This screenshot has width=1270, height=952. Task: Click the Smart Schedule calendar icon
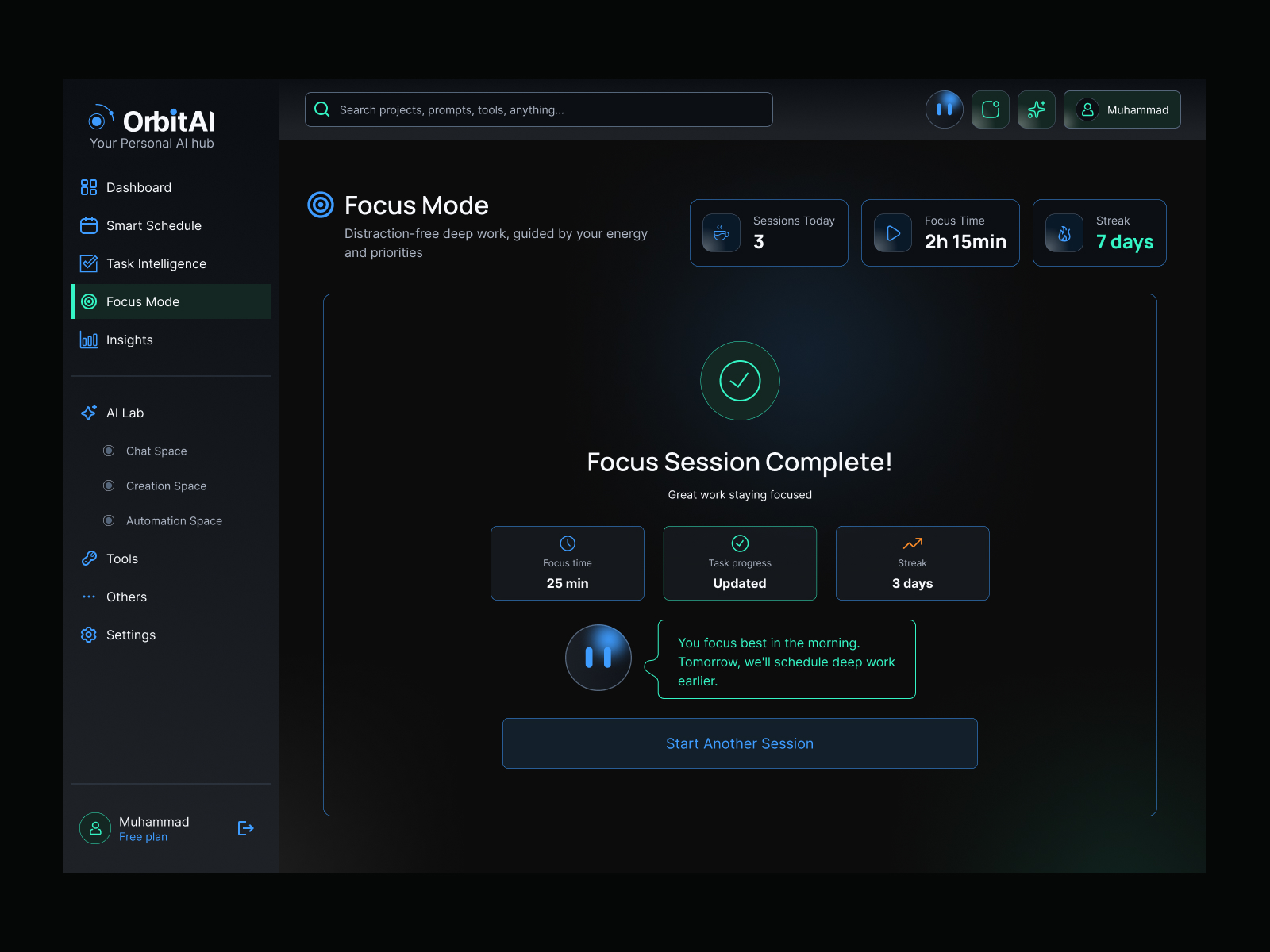[89, 225]
